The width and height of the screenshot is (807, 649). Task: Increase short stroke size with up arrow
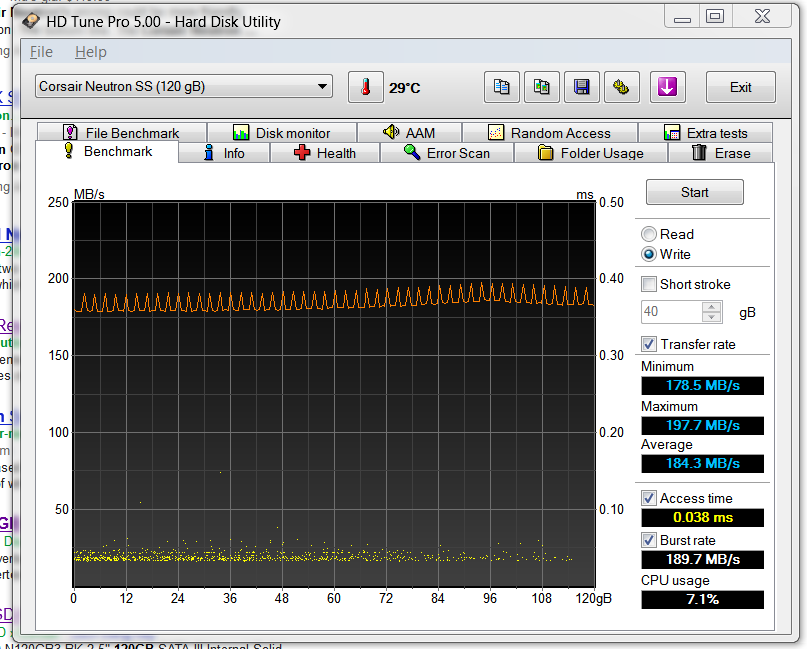pyautogui.click(x=712, y=307)
